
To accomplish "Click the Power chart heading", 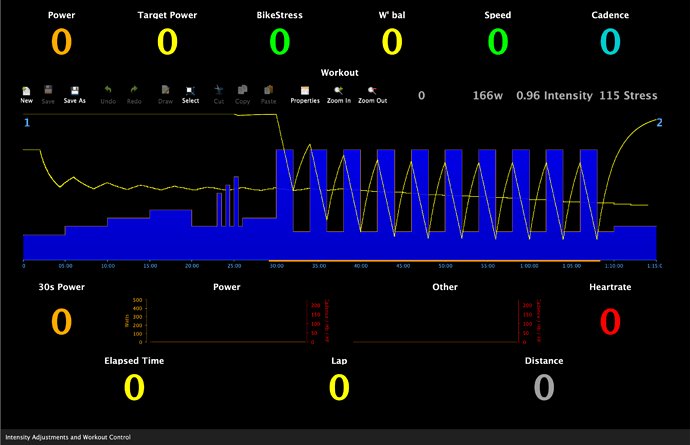I will [x=227, y=287].
